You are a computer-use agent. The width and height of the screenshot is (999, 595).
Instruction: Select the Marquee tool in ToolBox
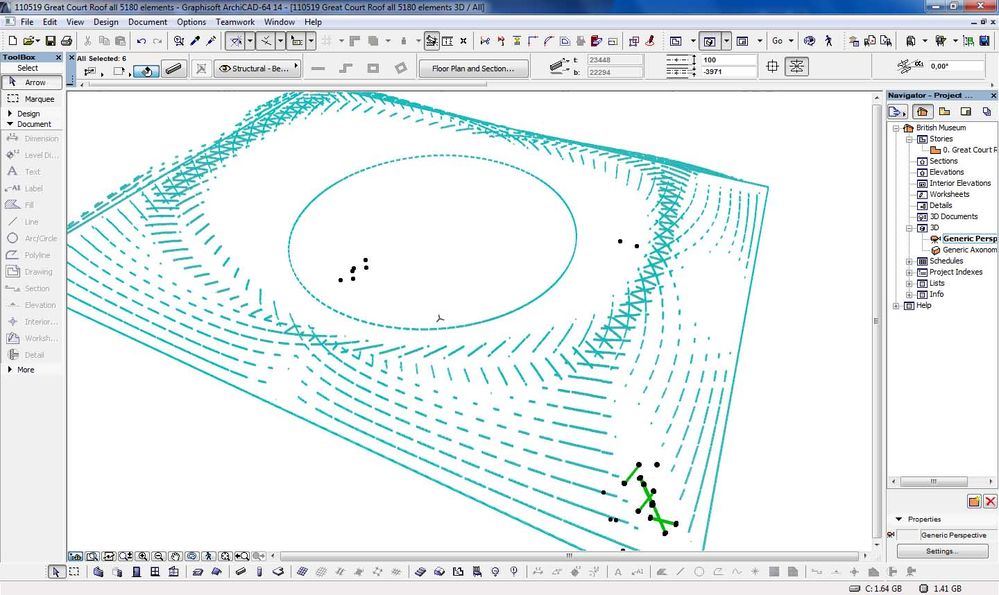[x=32, y=99]
